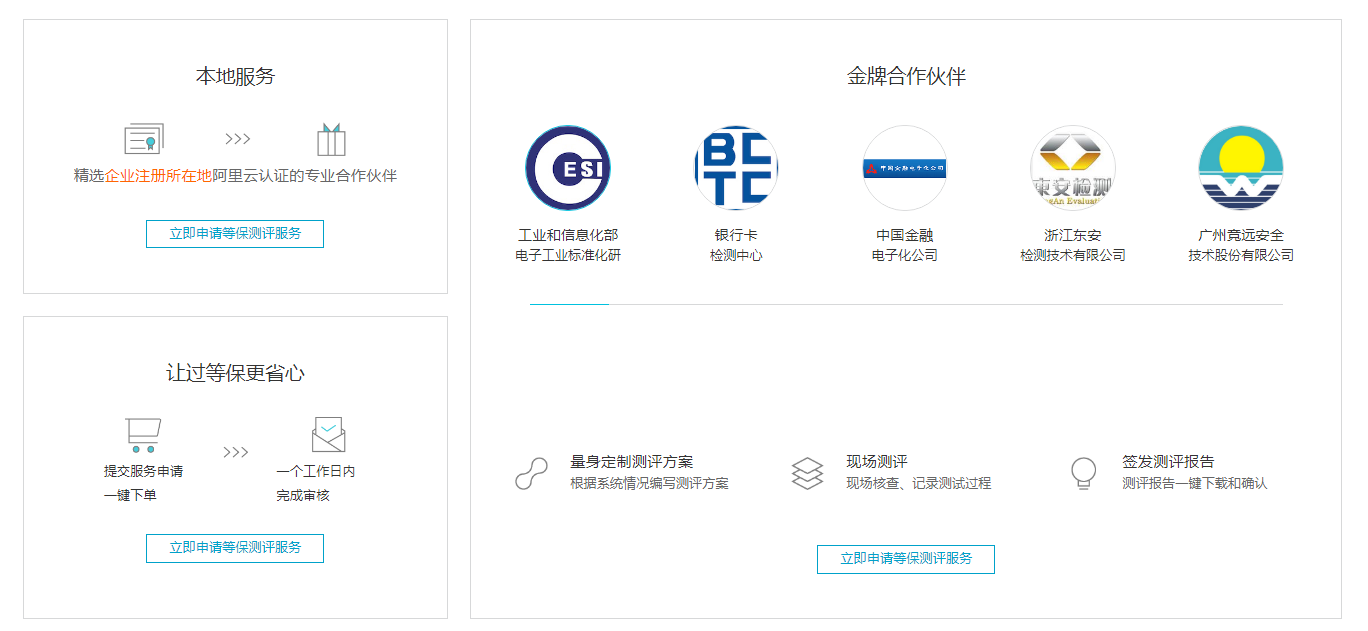Click 立即申请等保测评服务 button in 本地服务 card
Screen dimensions: 1368x631
click(235, 234)
